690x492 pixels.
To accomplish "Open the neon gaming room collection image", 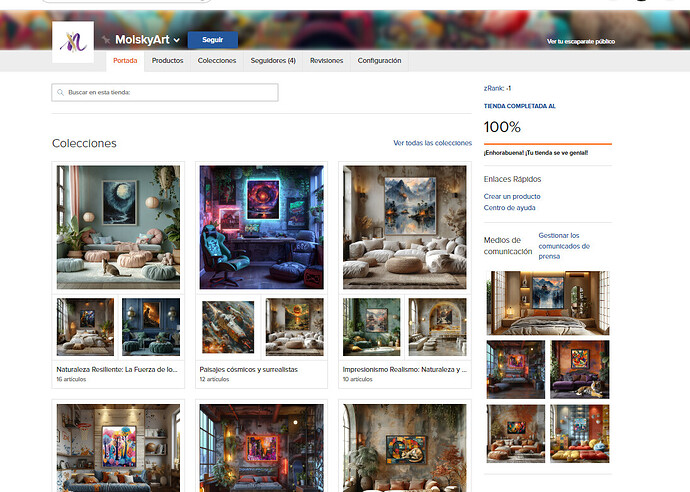I will point(261,228).
